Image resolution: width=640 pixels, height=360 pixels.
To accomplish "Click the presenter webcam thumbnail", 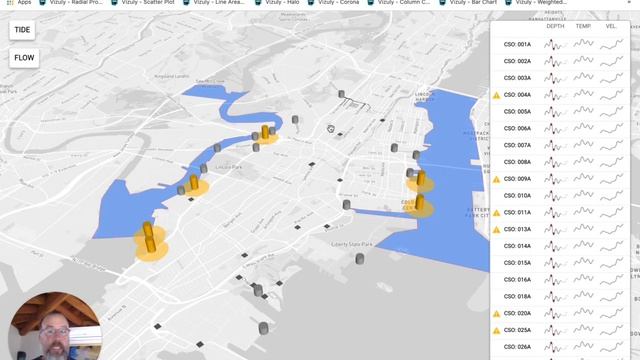I will [55, 326].
